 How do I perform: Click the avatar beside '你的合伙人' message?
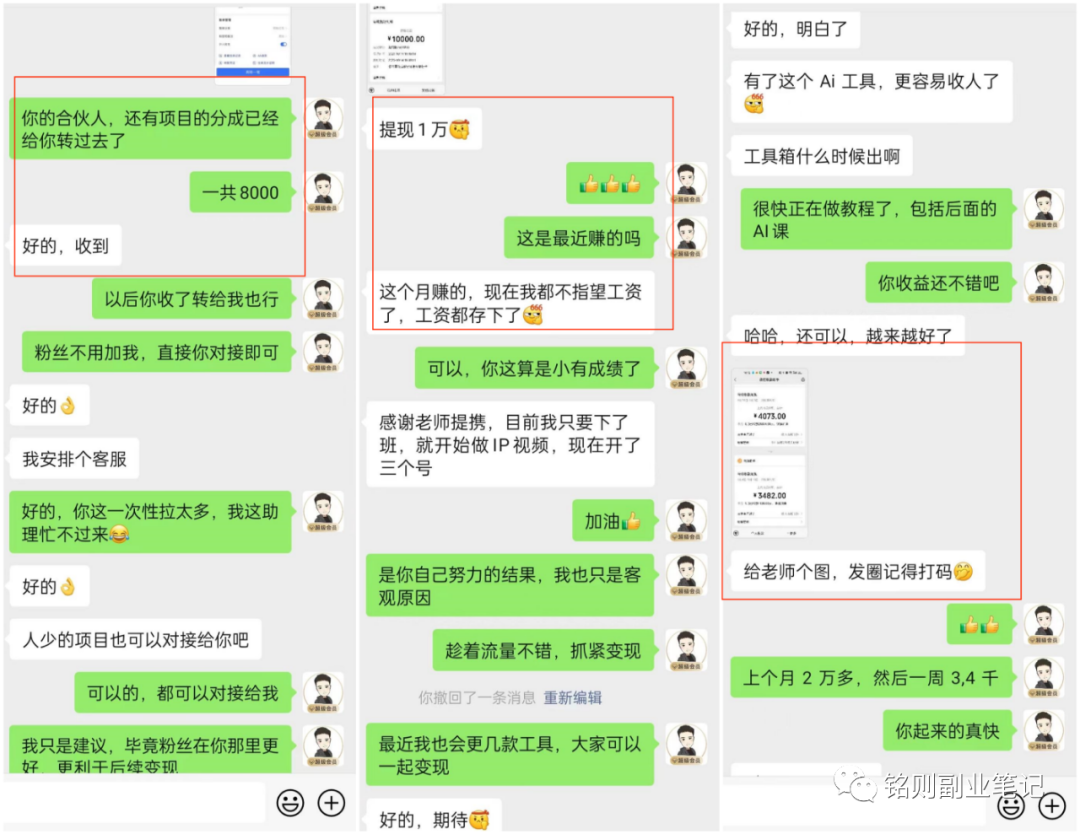pos(323,119)
